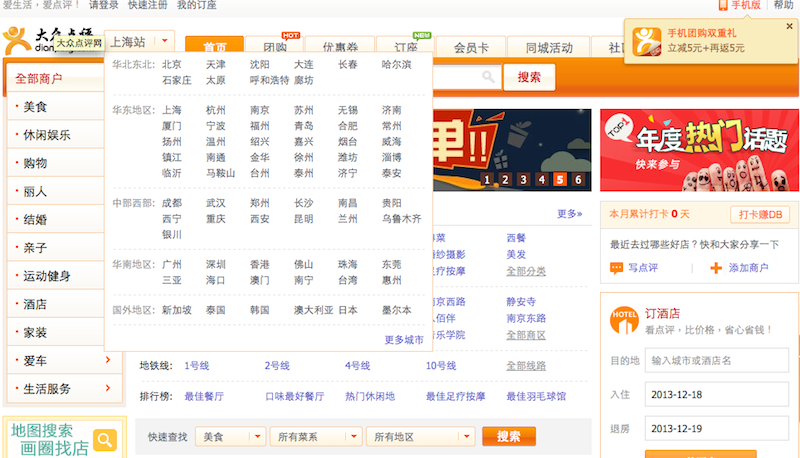Select 香港 in city list
800x458 pixels.
tap(259, 264)
